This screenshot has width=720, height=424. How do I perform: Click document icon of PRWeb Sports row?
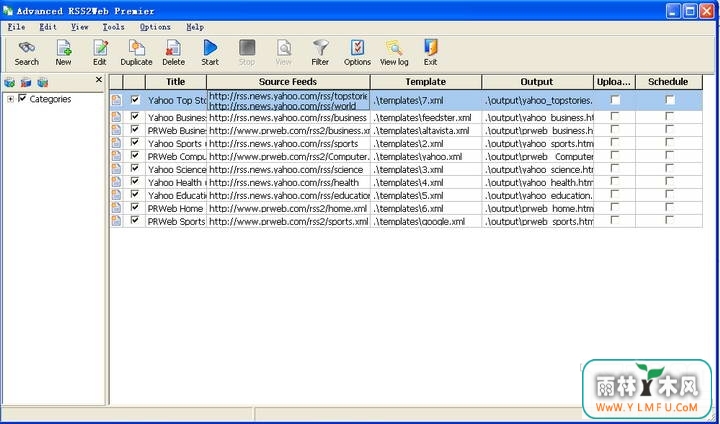click(116, 221)
